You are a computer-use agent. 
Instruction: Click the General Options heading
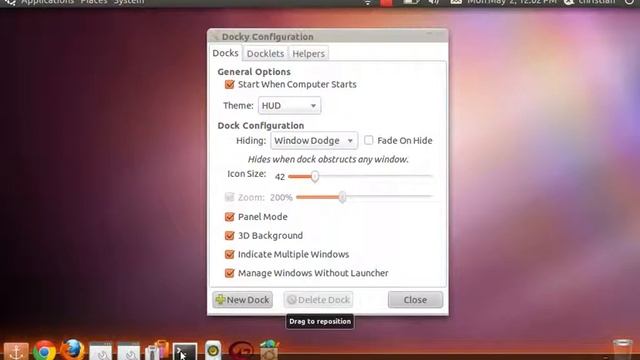(x=254, y=72)
